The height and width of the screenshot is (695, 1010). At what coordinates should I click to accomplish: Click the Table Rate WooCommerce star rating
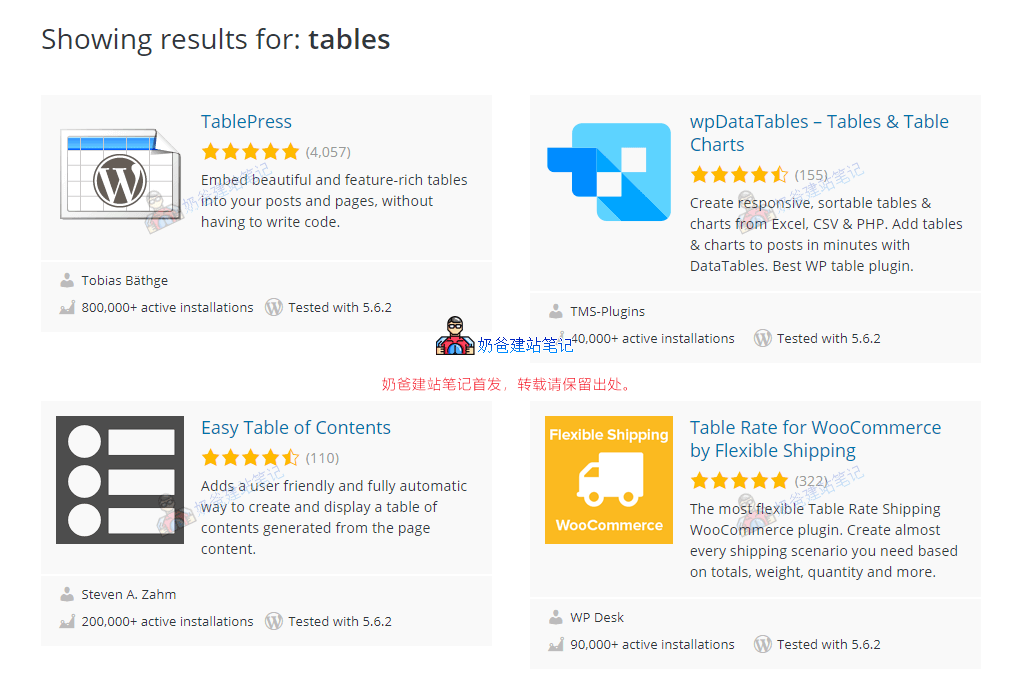(x=739, y=481)
